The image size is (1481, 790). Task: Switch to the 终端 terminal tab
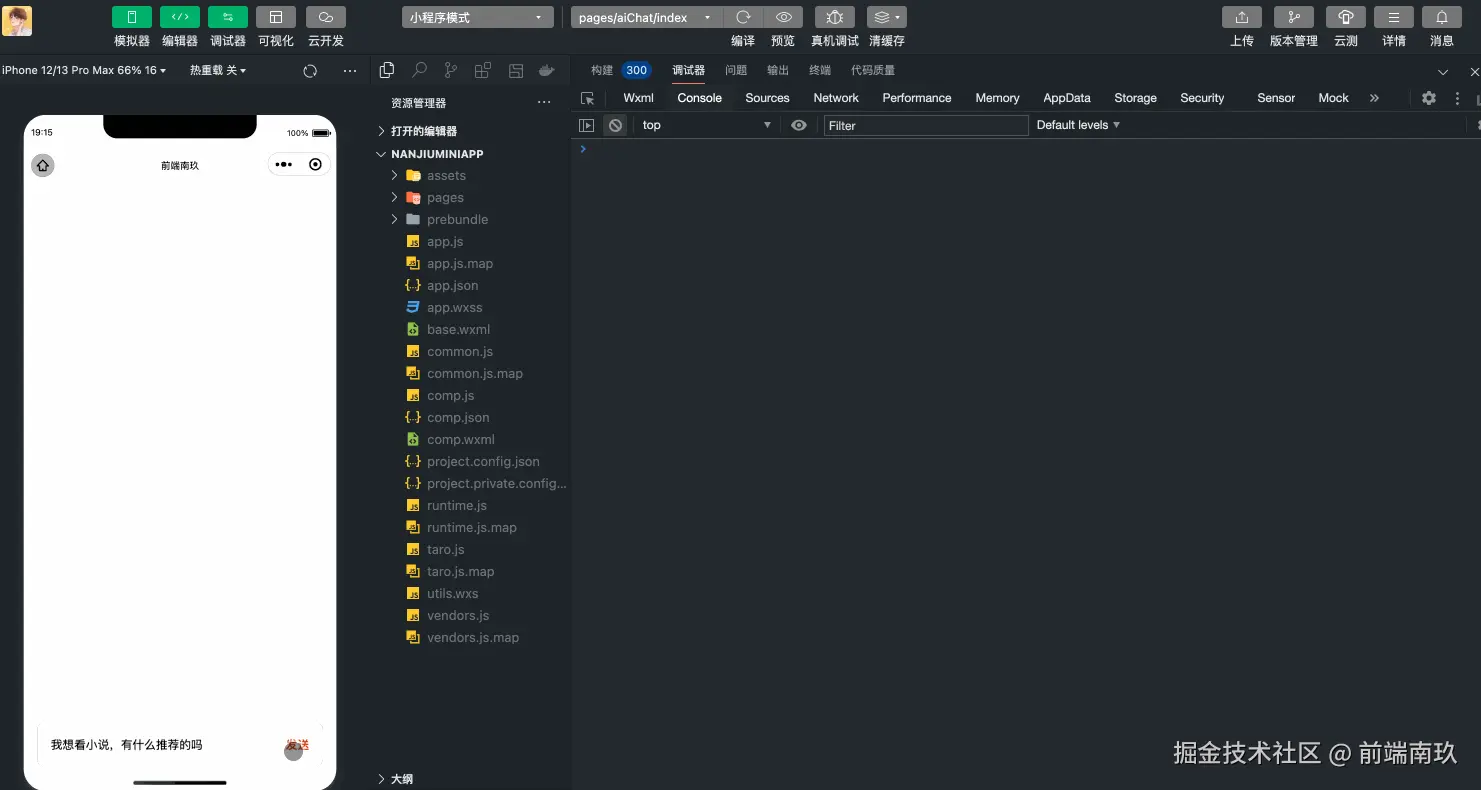point(820,70)
